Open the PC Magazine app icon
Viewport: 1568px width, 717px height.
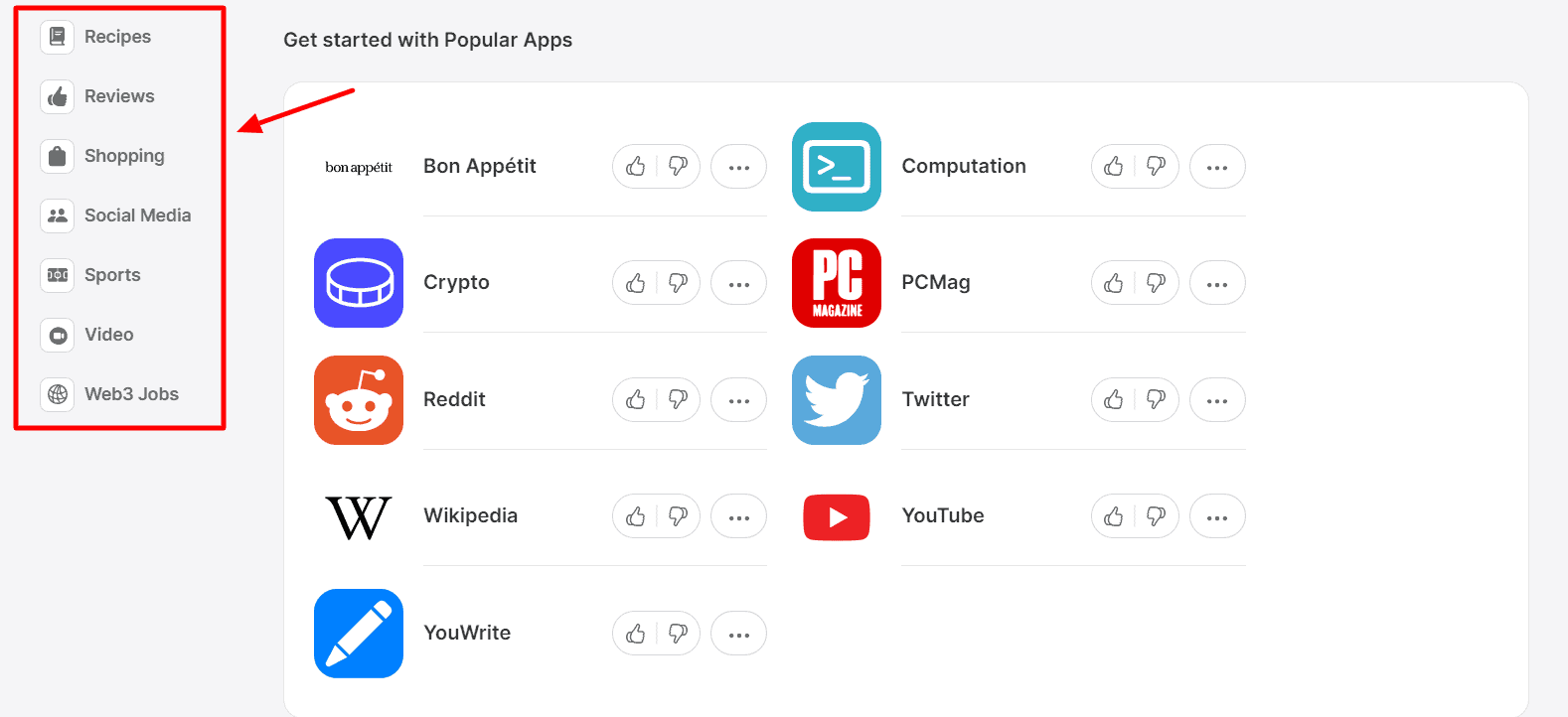pyautogui.click(x=837, y=283)
